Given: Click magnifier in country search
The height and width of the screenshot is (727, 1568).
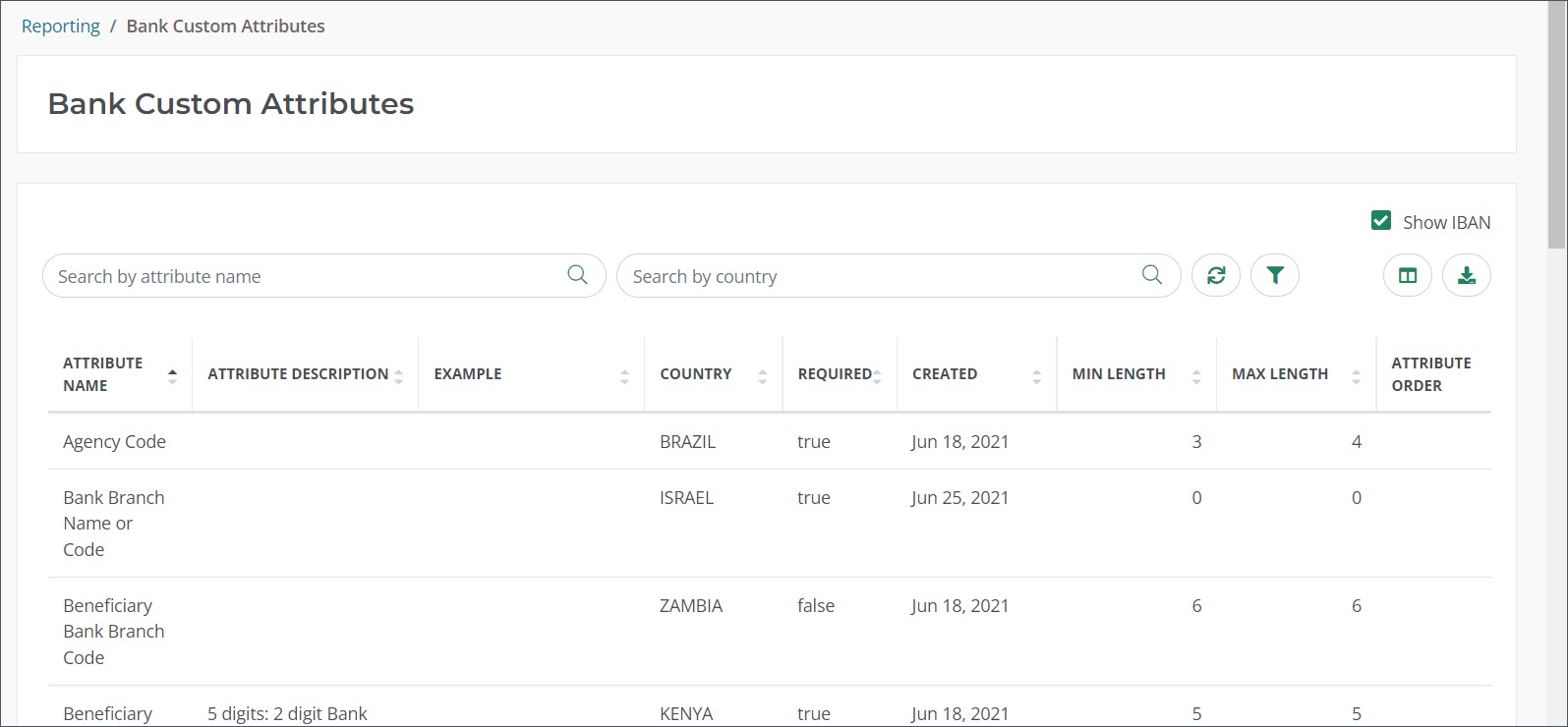Looking at the screenshot, I should pyautogui.click(x=1152, y=275).
